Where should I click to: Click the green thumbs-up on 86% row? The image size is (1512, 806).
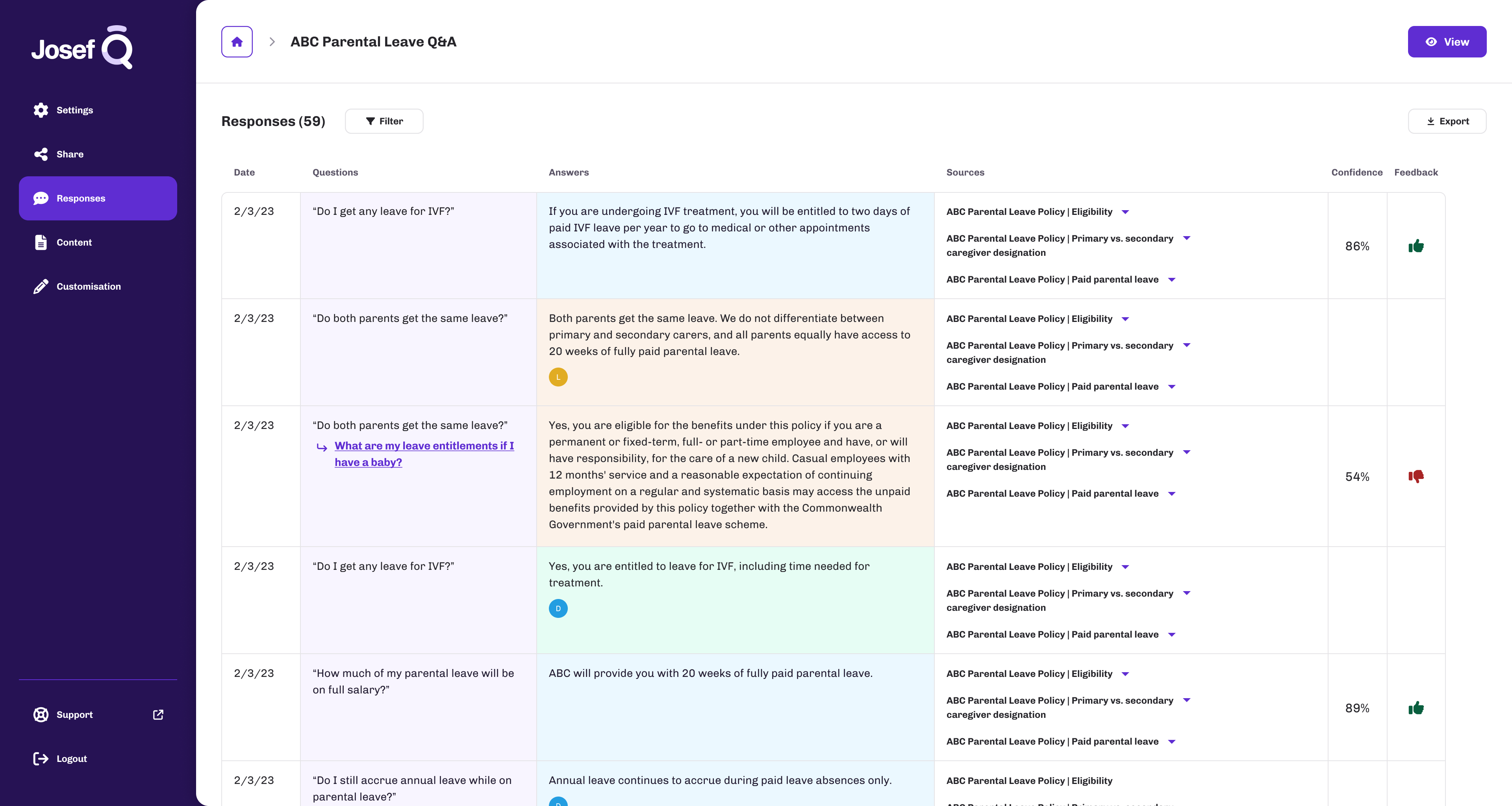coord(1416,246)
